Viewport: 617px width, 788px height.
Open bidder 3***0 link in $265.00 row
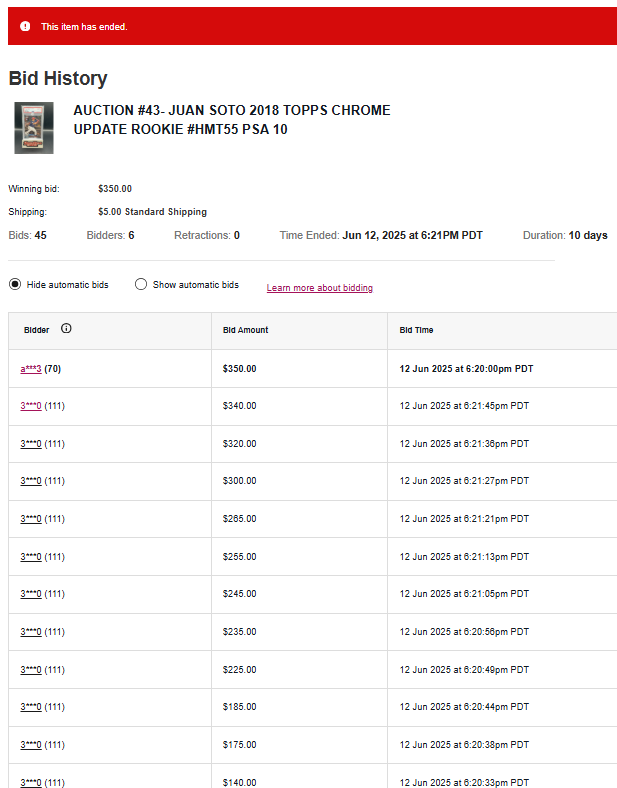click(31, 519)
